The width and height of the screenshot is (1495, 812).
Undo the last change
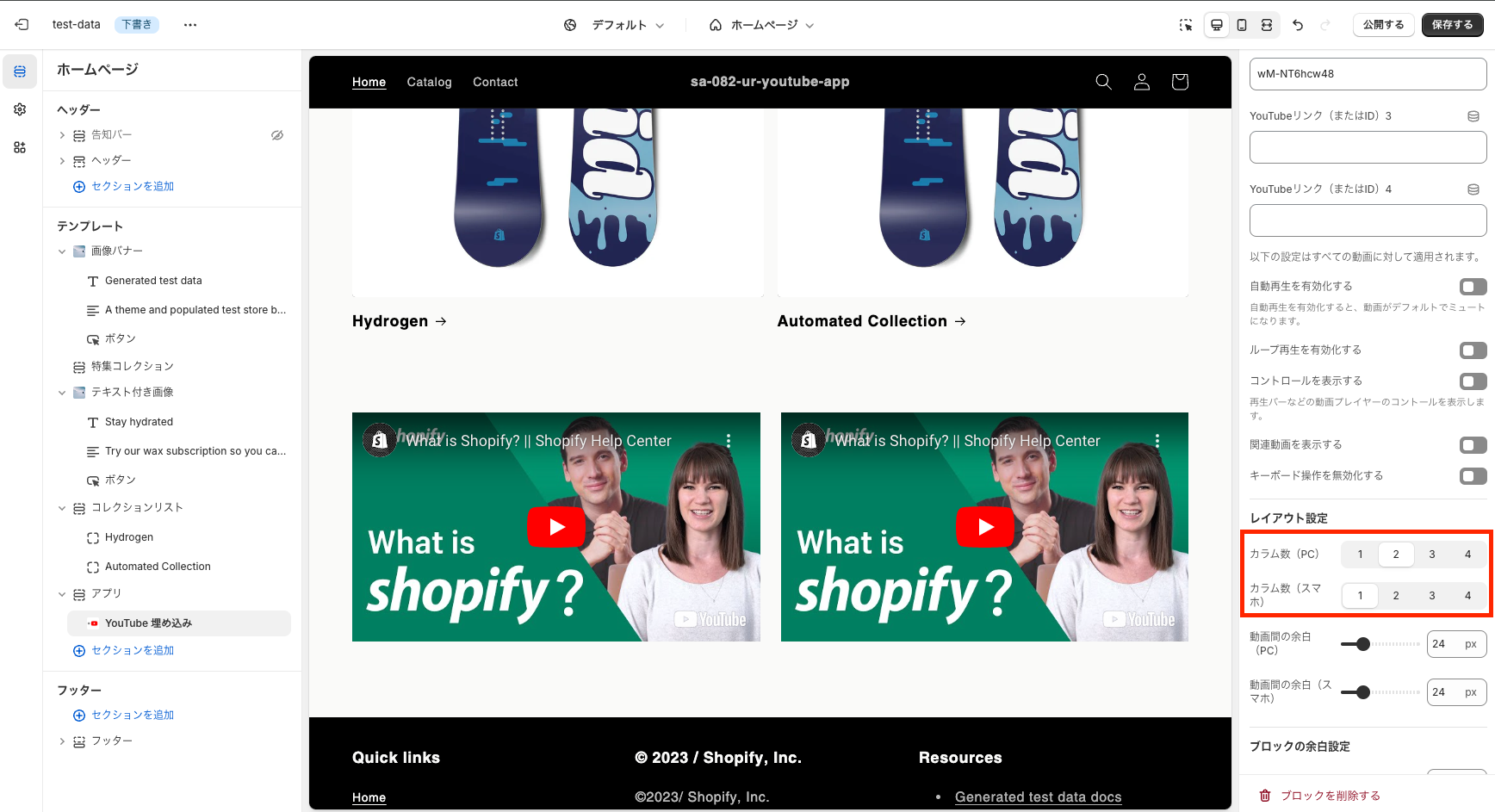1298,25
